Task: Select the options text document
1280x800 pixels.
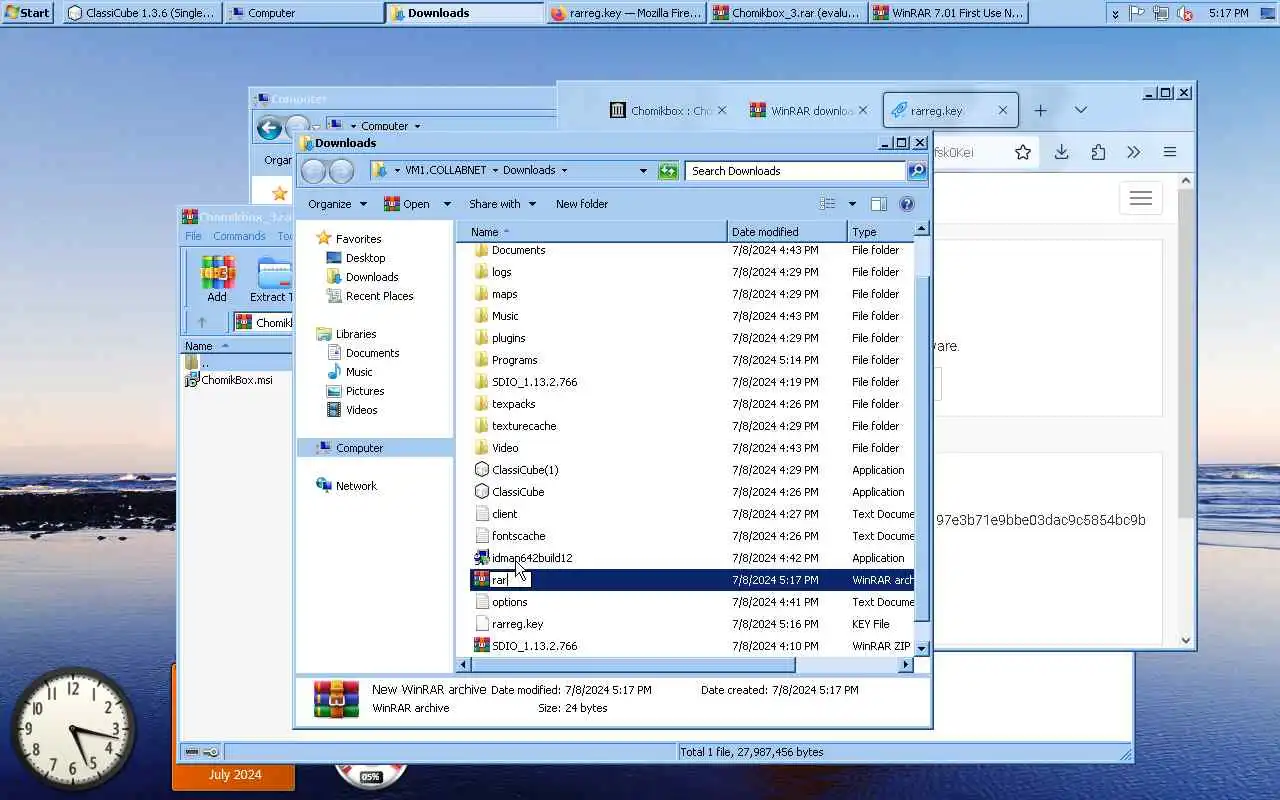Action: click(692, 602)
